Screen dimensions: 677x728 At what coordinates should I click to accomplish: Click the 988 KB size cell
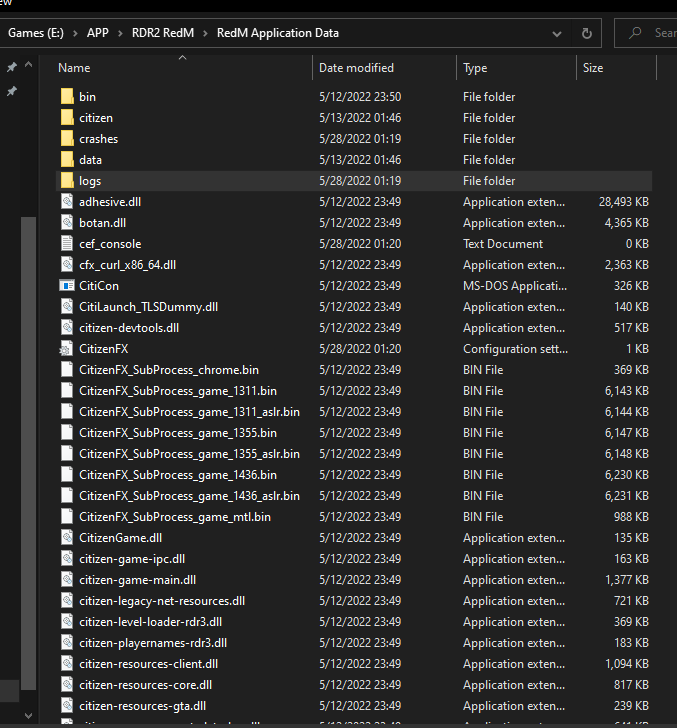631,517
